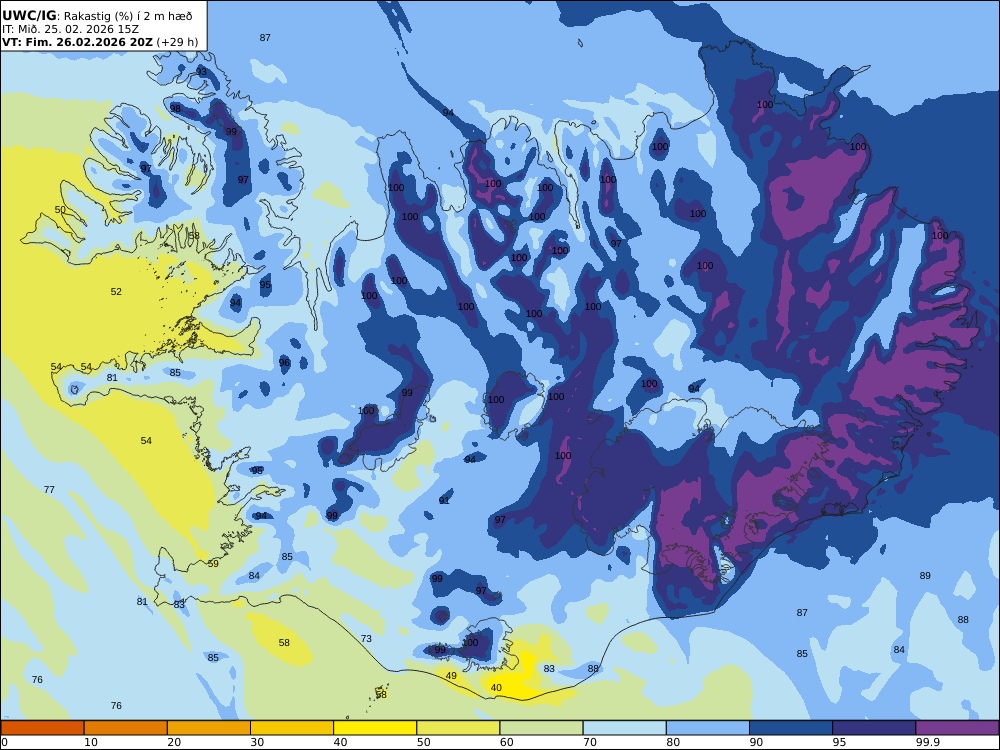Click the bright yellow 40–50 legend swatch
Screen dimensions: 1000x750
[375, 728]
